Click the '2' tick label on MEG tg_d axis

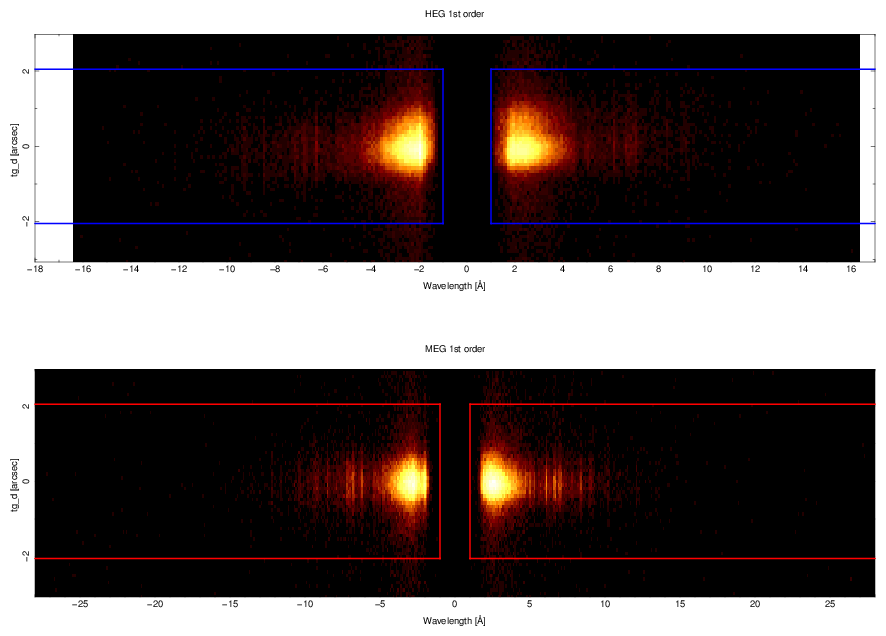25,406
